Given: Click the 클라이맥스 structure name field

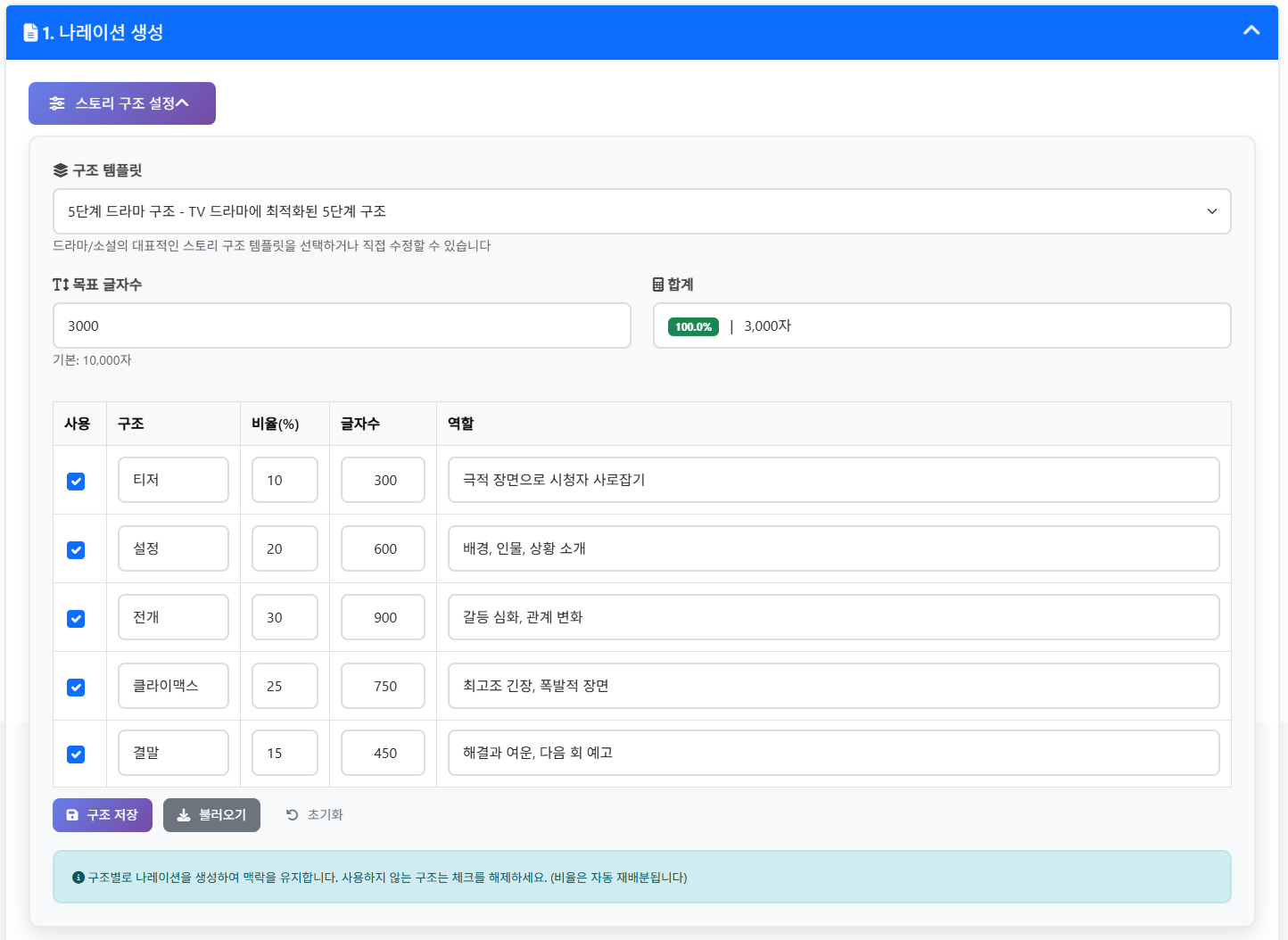Looking at the screenshot, I should [x=173, y=686].
